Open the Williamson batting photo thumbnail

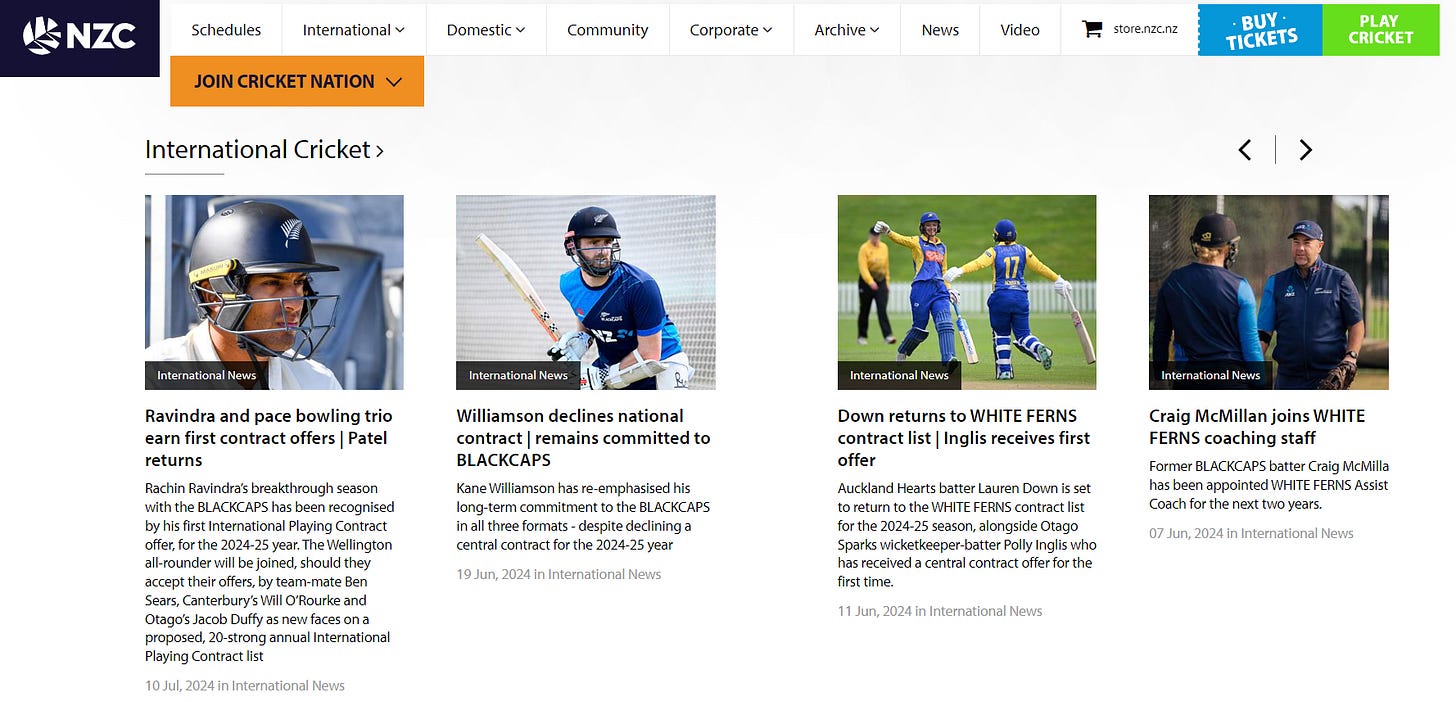[586, 292]
